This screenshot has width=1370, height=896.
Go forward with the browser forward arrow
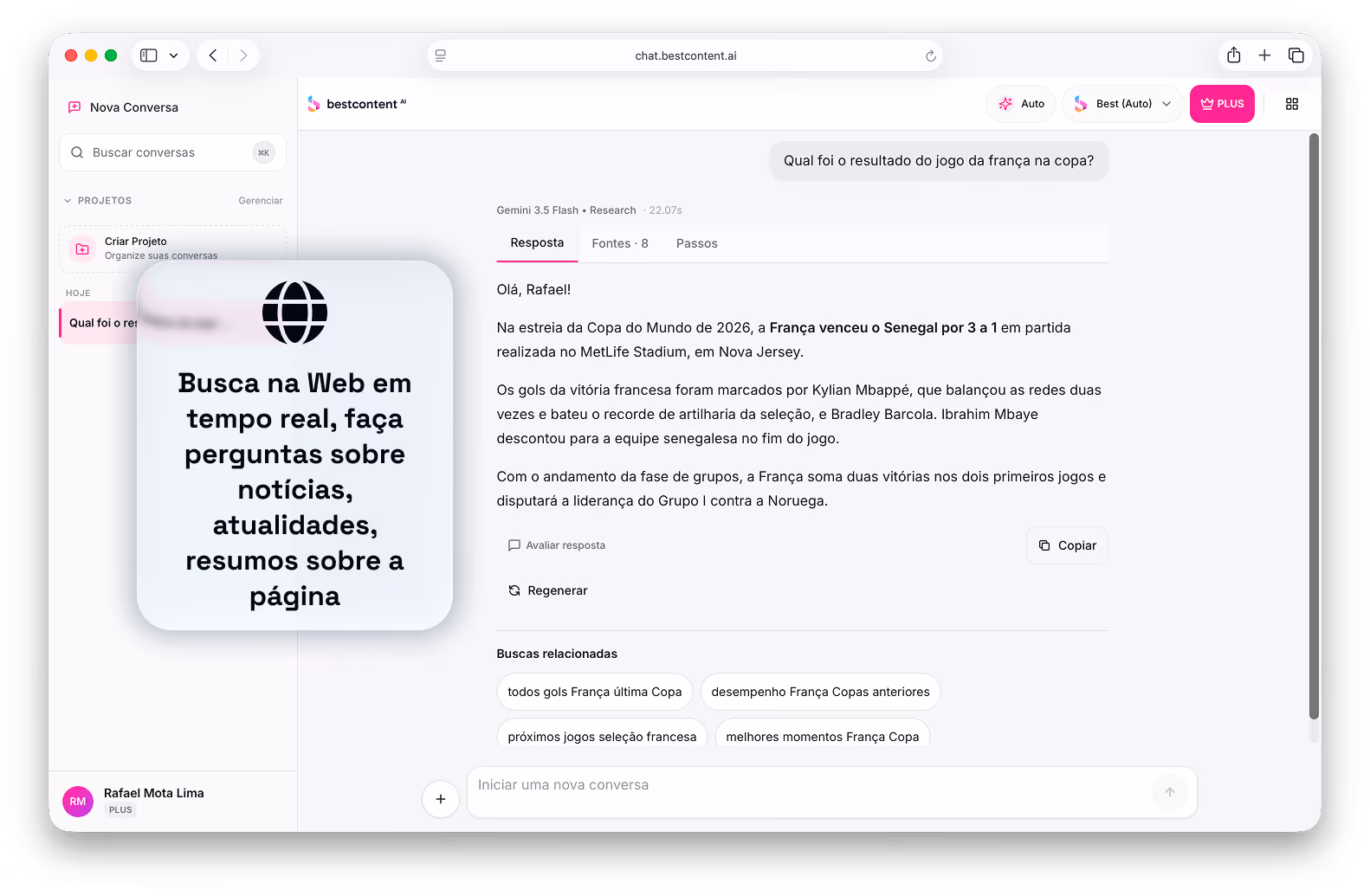pos(243,55)
